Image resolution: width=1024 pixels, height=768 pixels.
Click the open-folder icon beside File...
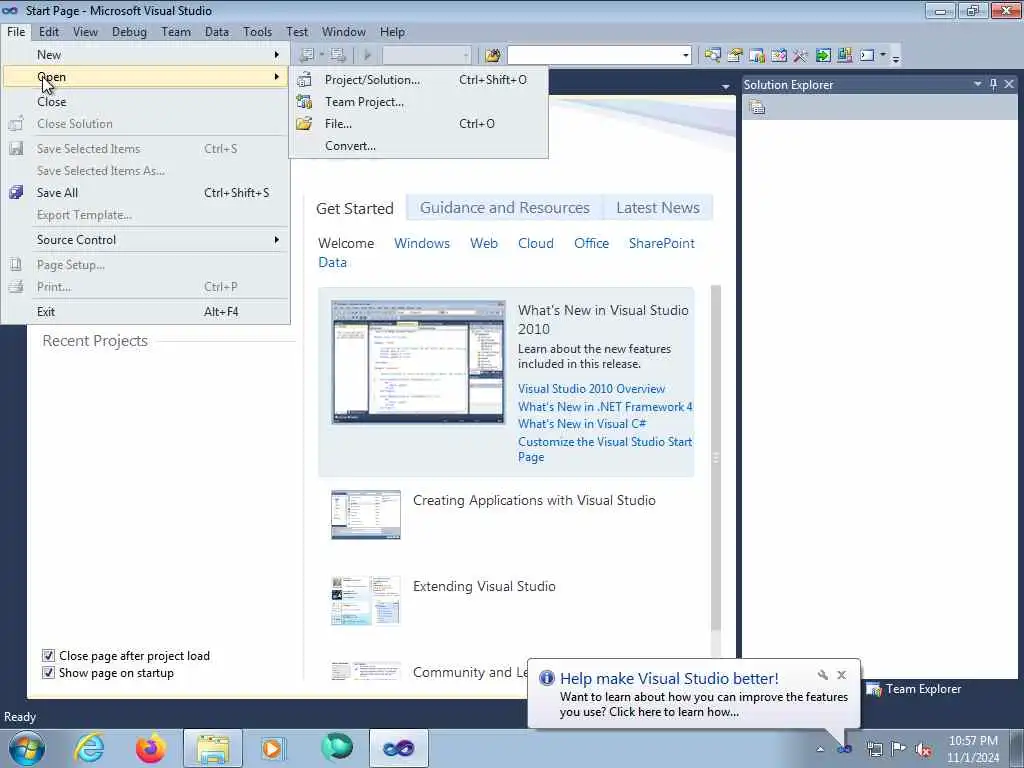click(304, 123)
